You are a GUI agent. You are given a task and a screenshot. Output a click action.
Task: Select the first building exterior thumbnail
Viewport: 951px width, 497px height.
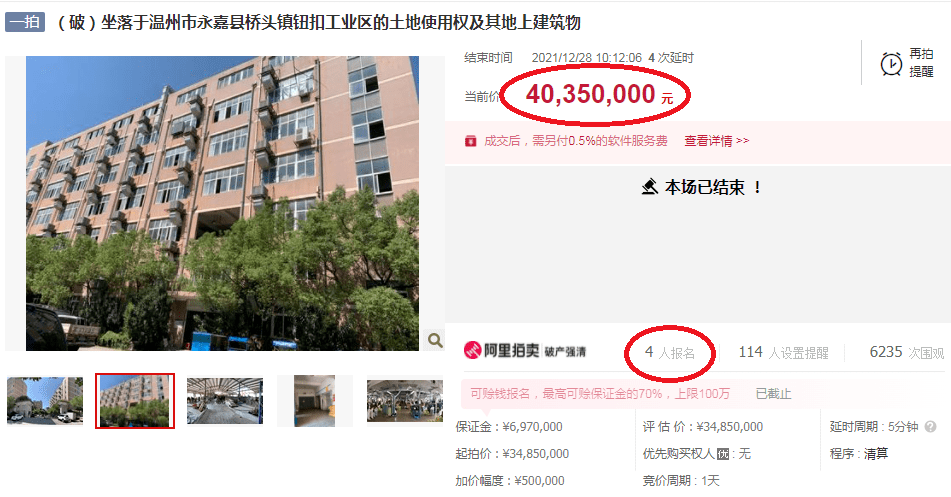pos(45,401)
